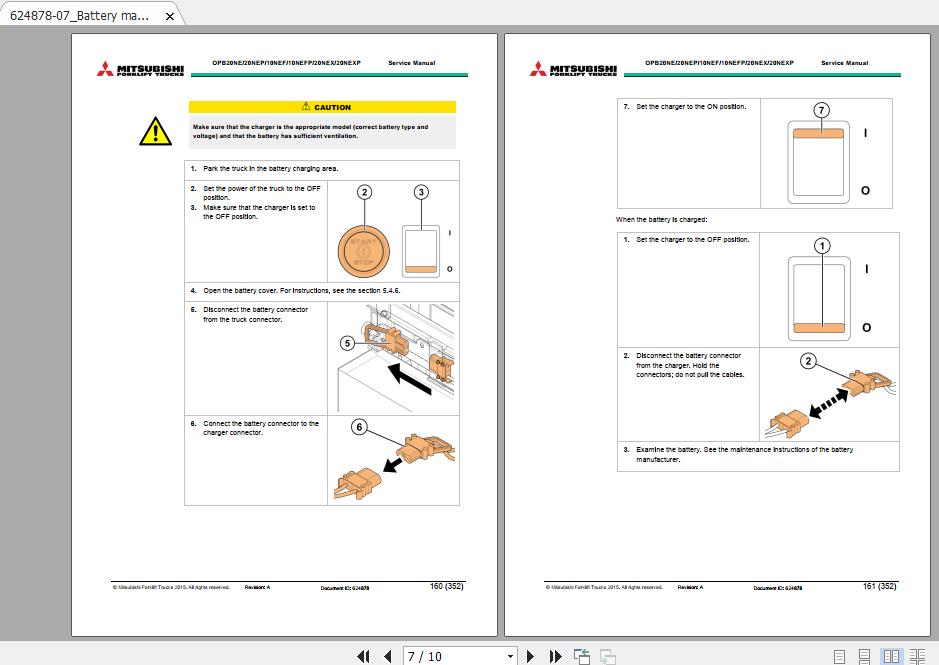Go to the first page

(x=365, y=656)
